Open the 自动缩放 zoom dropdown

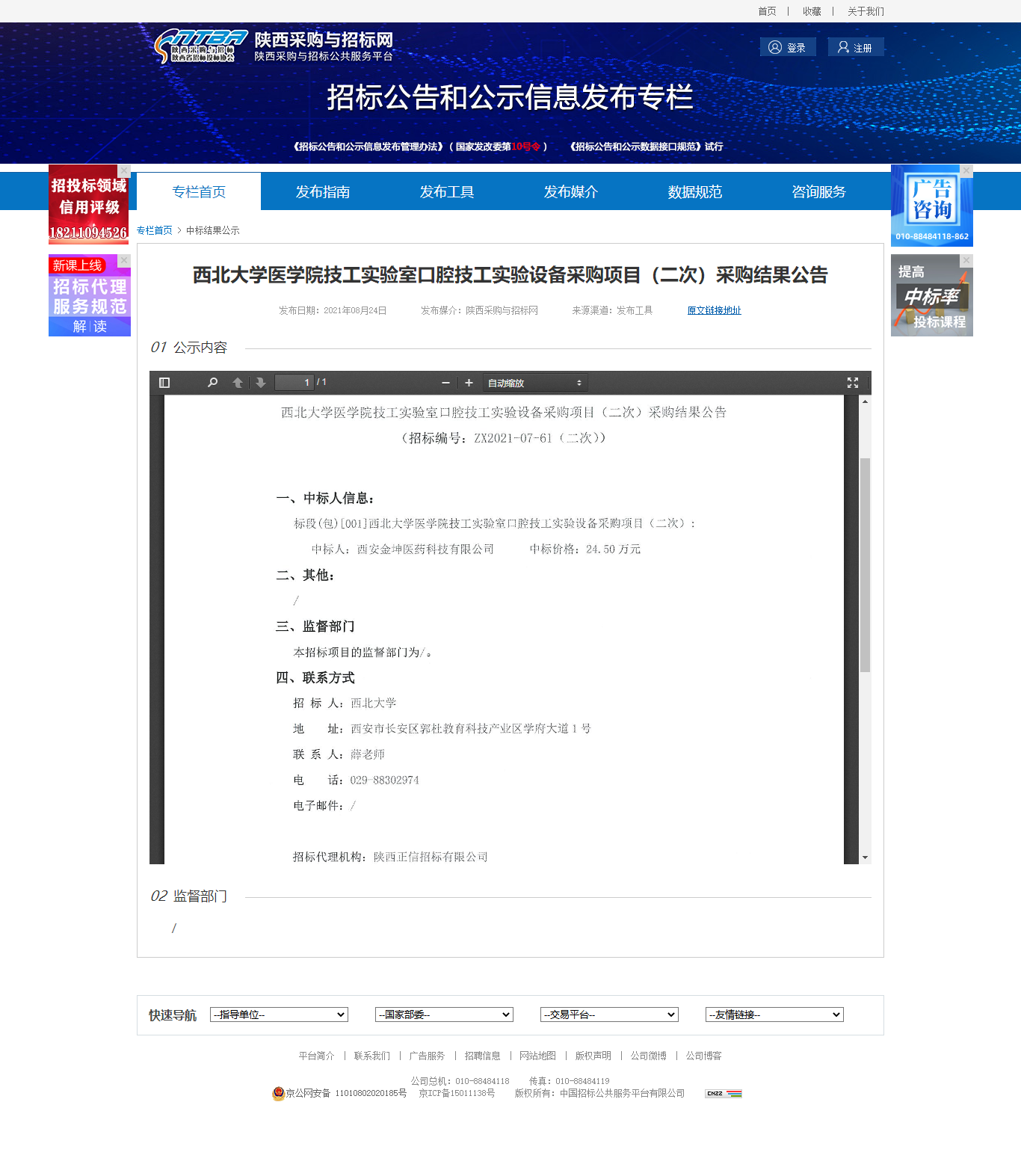coord(534,383)
